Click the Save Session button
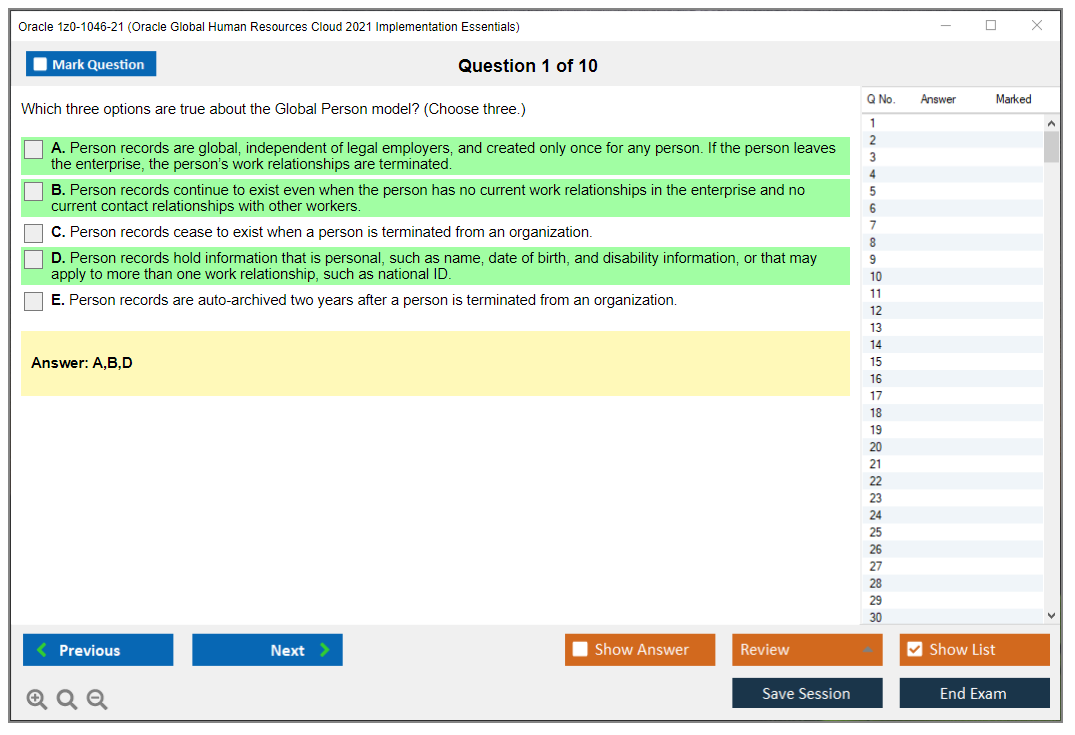This screenshot has height=735, width=1075. pos(807,693)
